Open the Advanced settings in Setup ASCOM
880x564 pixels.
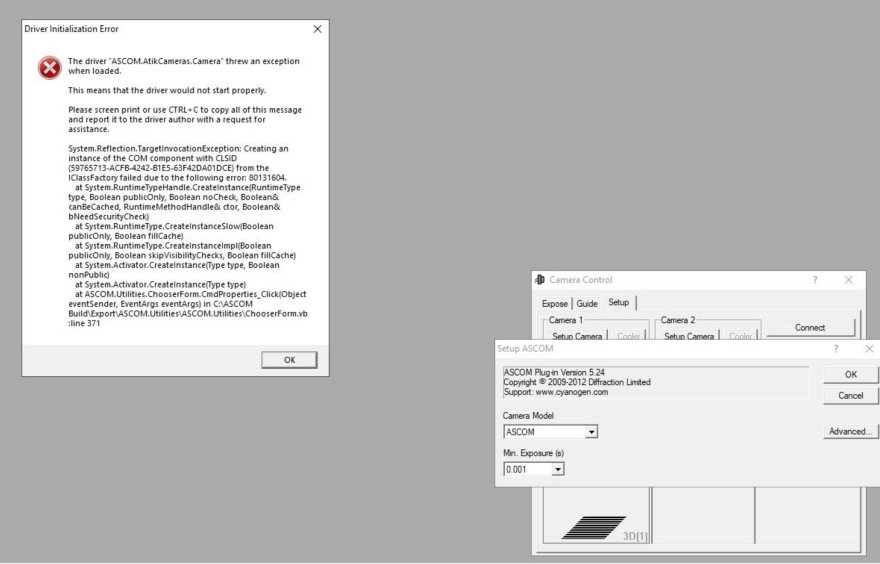(x=851, y=432)
